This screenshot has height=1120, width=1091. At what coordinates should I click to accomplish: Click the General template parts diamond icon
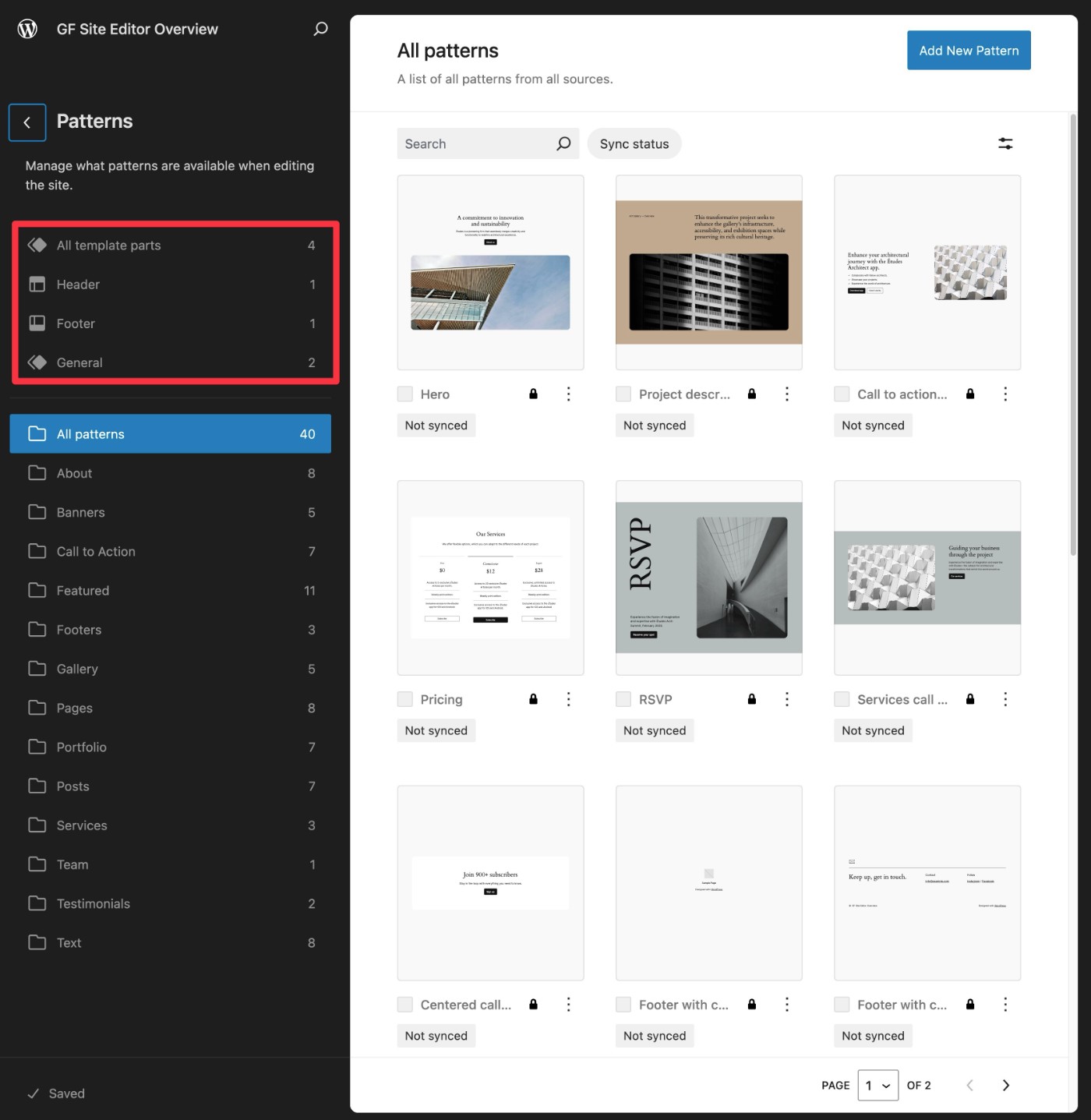[37, 362]
